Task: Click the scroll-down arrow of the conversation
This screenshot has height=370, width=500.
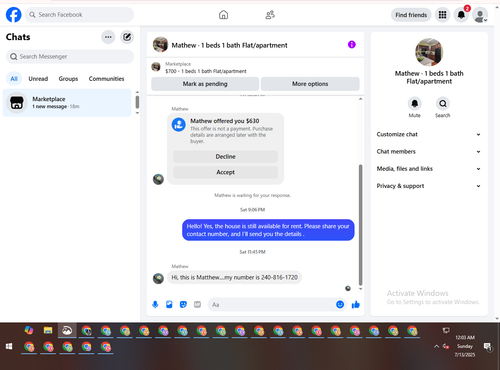Action: click(x=360, y=289)
